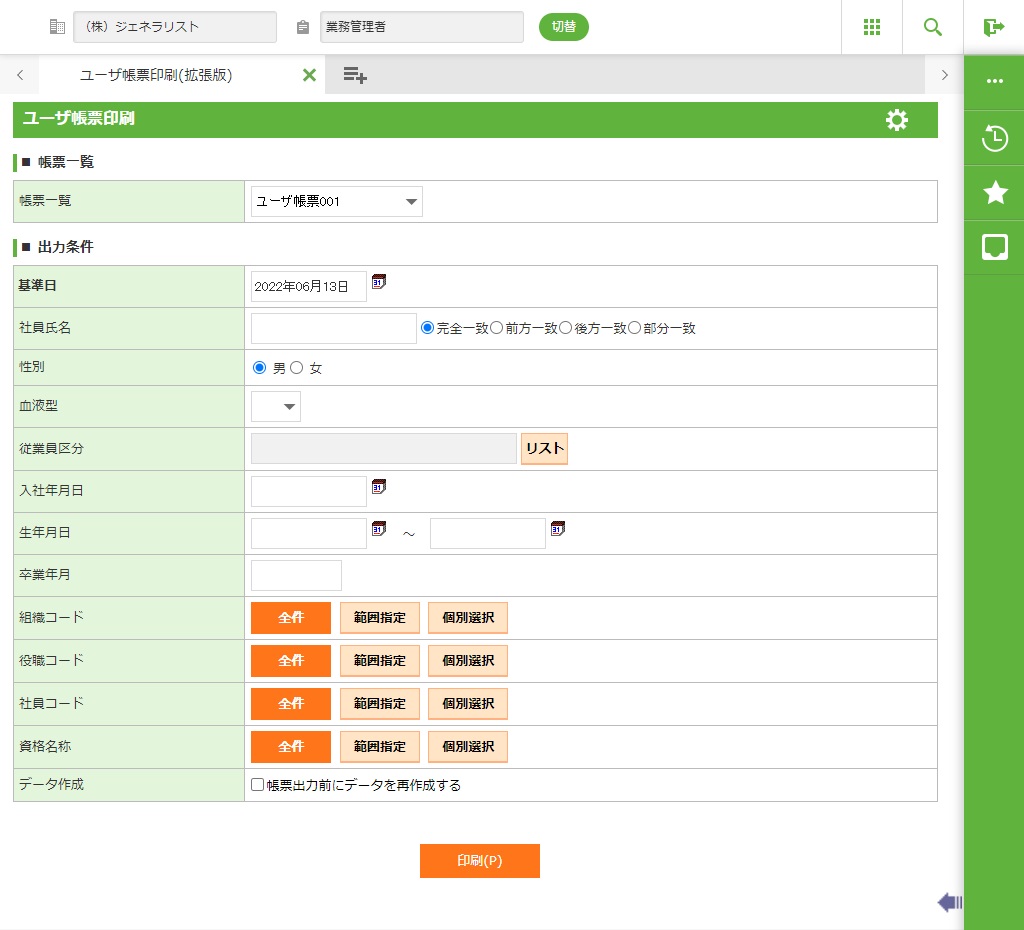Select the 前方一致 radio button
This screenshot has width=1024, height=930.
[x=496, y=328]
